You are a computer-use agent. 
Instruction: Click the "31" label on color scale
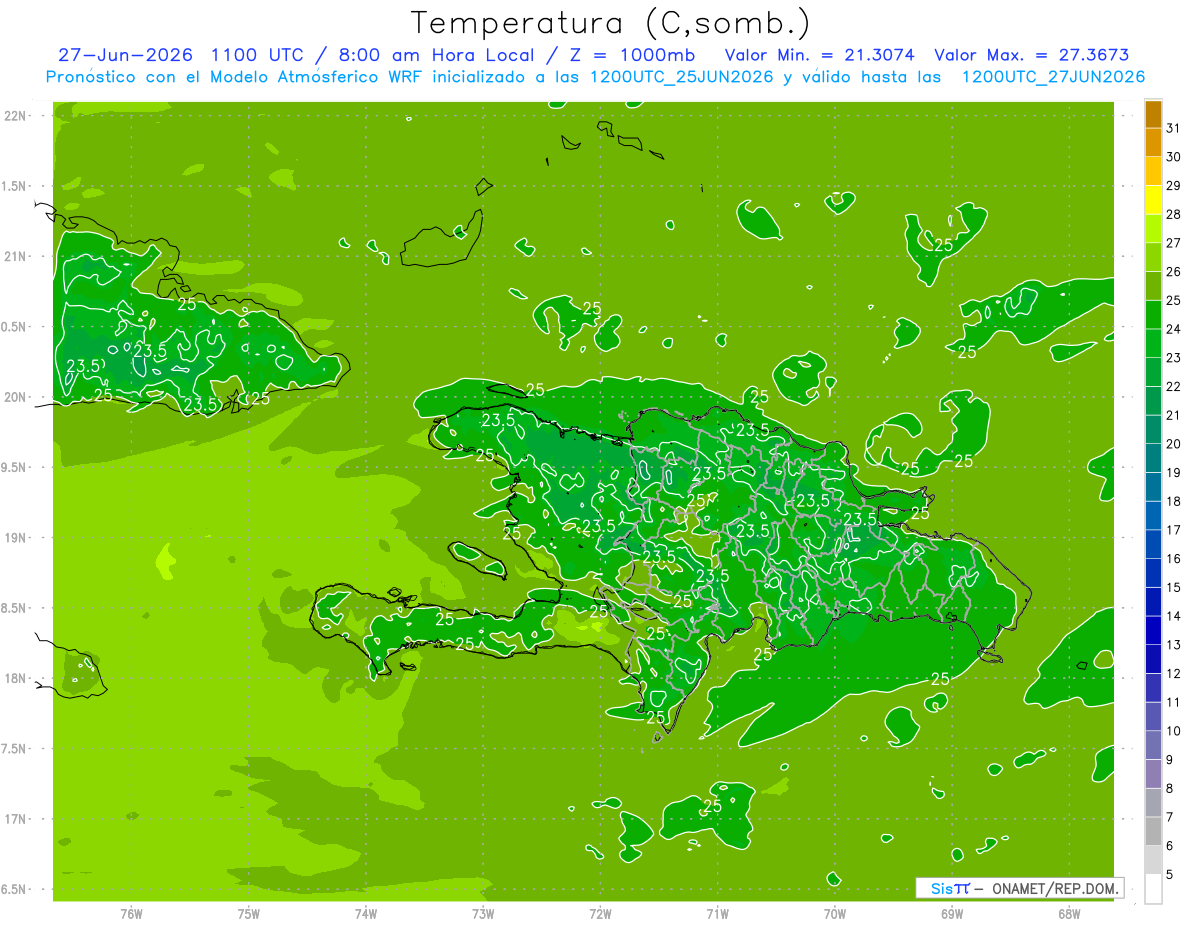pyautogui.click(x=1173, y=128)
